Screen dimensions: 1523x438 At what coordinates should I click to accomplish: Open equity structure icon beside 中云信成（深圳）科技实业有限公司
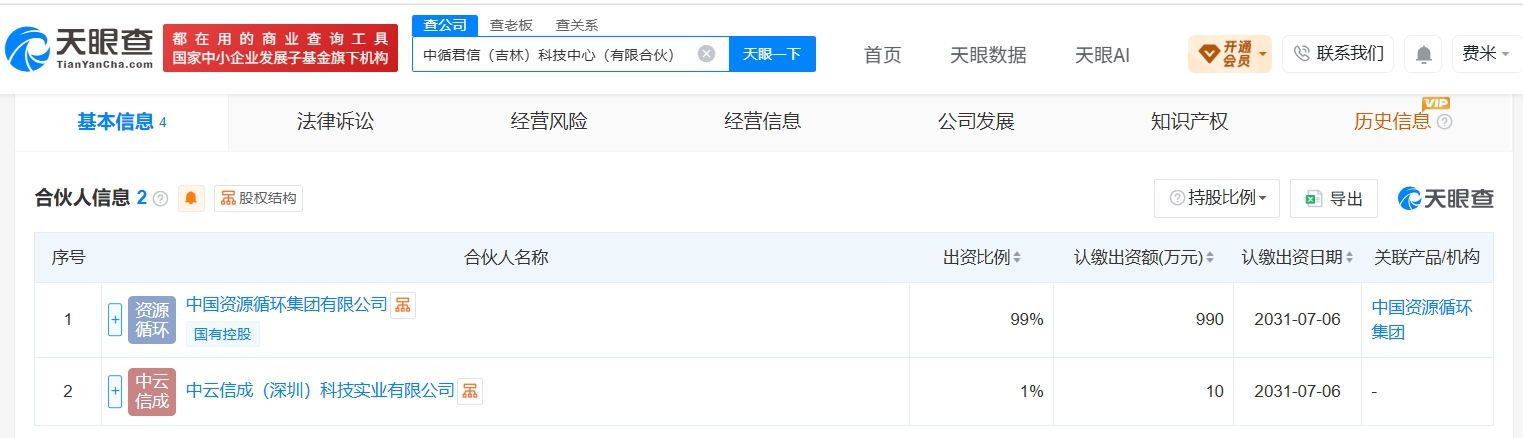point(470,391)
